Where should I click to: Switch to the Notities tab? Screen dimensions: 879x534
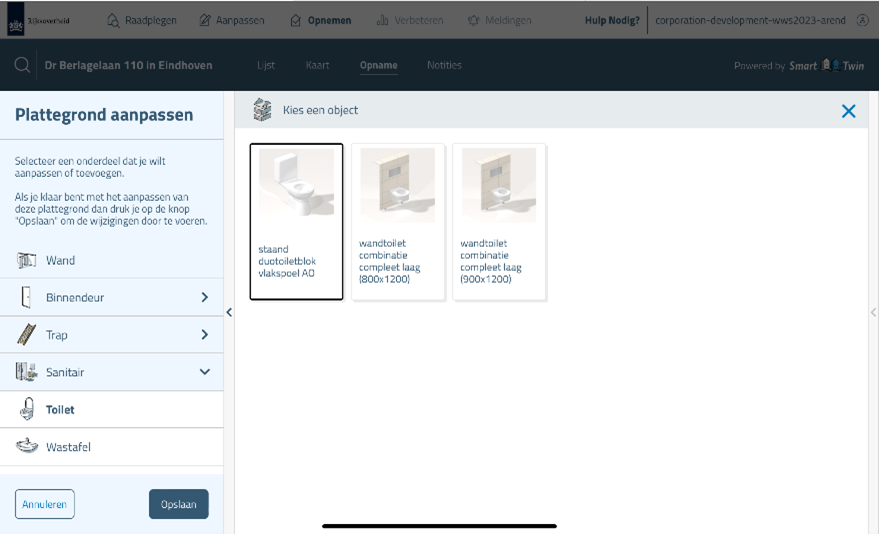[444, 66]
